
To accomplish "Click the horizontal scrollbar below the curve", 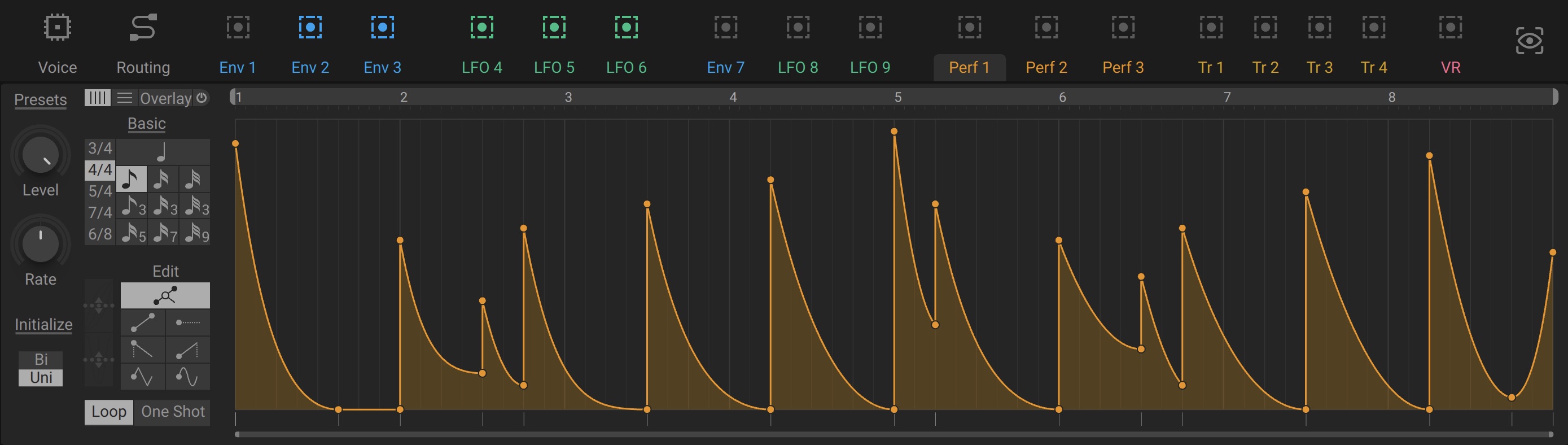I will 894,434.
